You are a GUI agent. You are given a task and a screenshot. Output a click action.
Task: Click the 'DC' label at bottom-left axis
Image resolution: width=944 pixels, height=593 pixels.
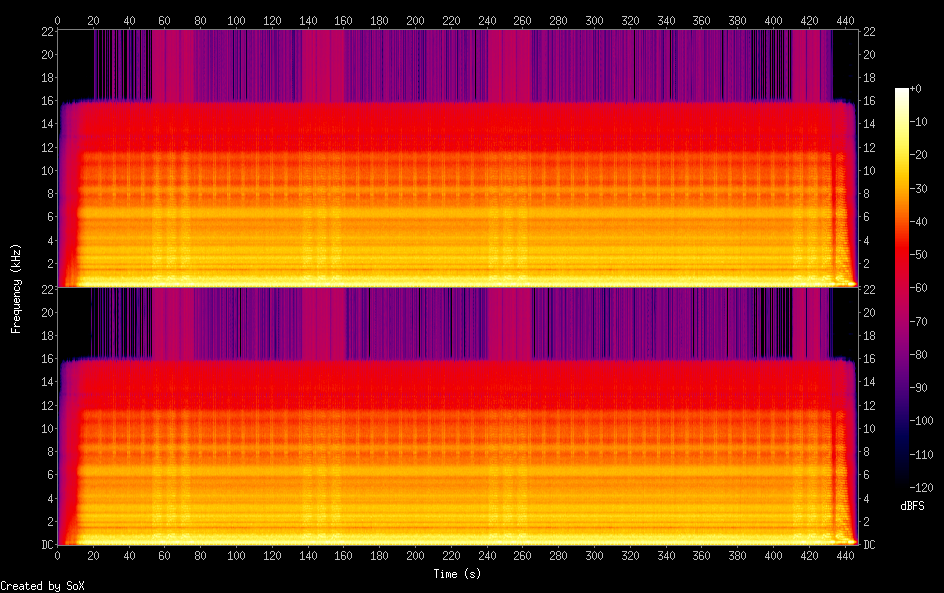coord(45,545)
